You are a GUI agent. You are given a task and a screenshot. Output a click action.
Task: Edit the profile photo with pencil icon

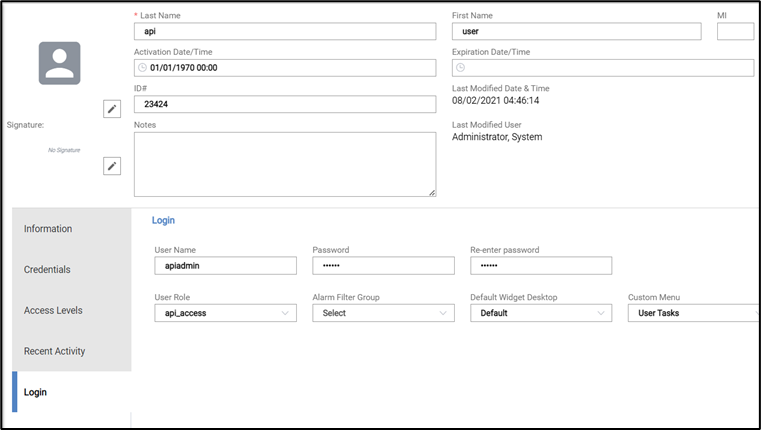pos(112,109)
